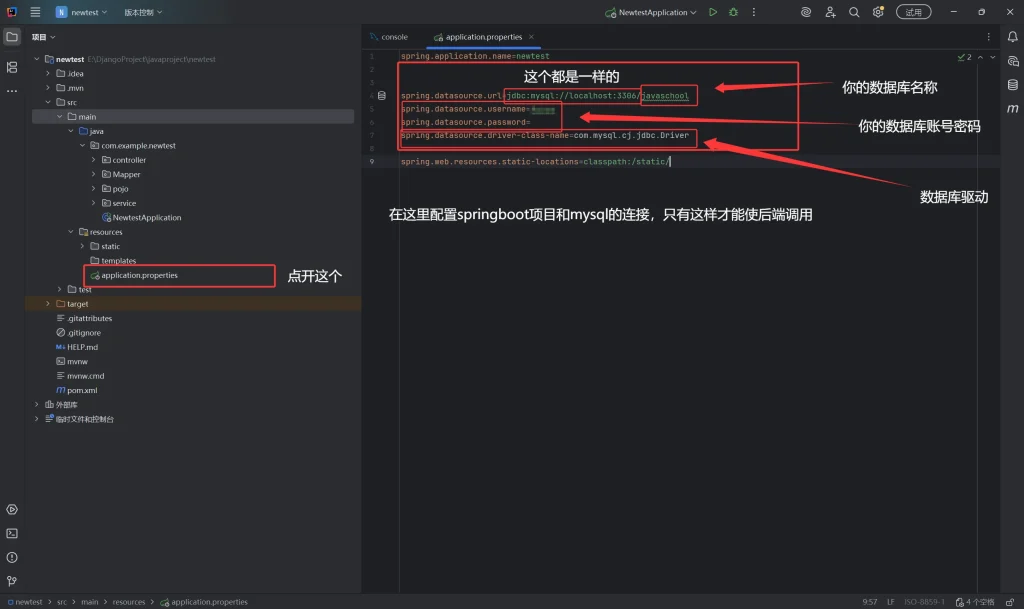
Task: Run NewtestApplication with the green play icon
Action: pyautogui.click(x=713, y=12)
